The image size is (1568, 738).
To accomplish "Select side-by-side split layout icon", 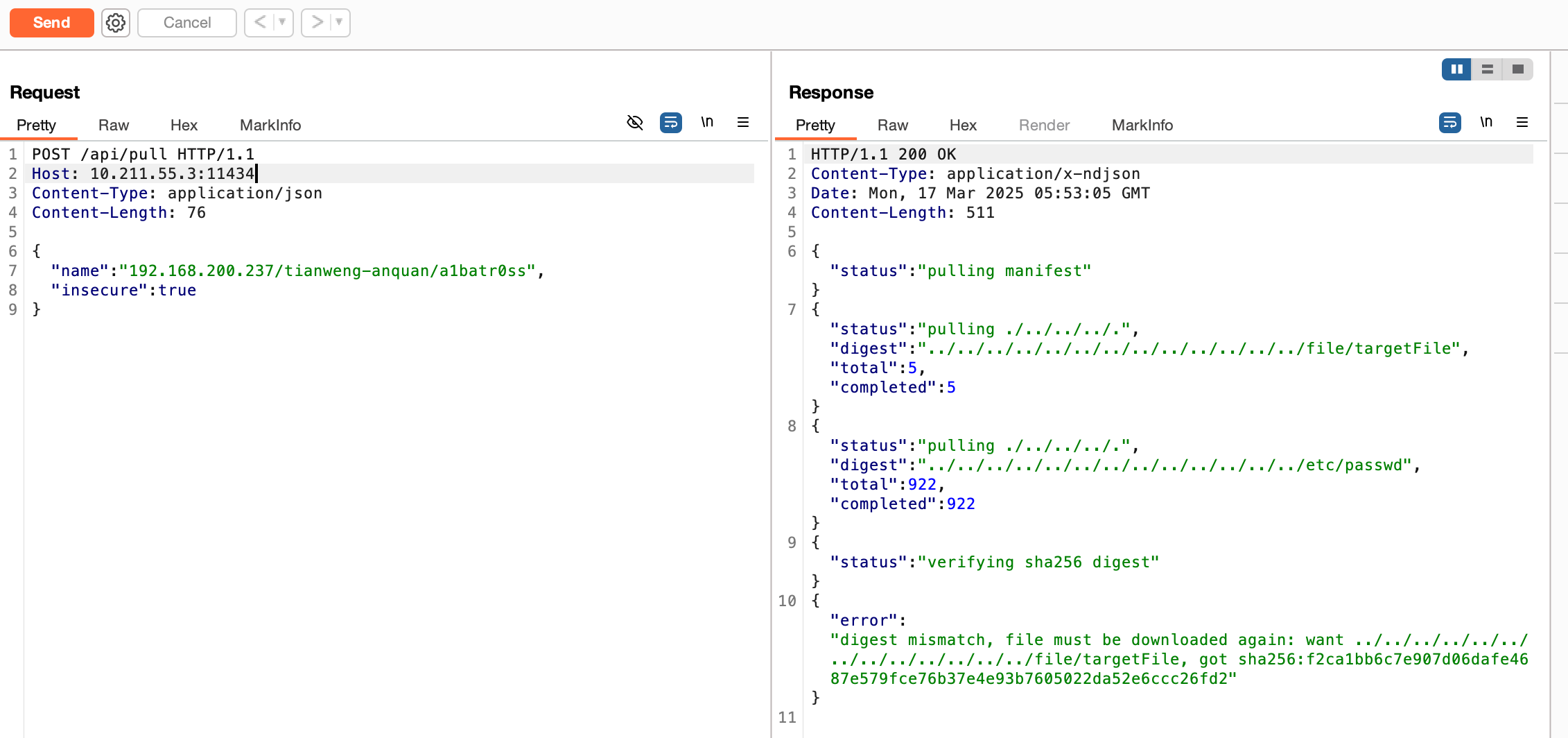I will (x=1456, y=69).
